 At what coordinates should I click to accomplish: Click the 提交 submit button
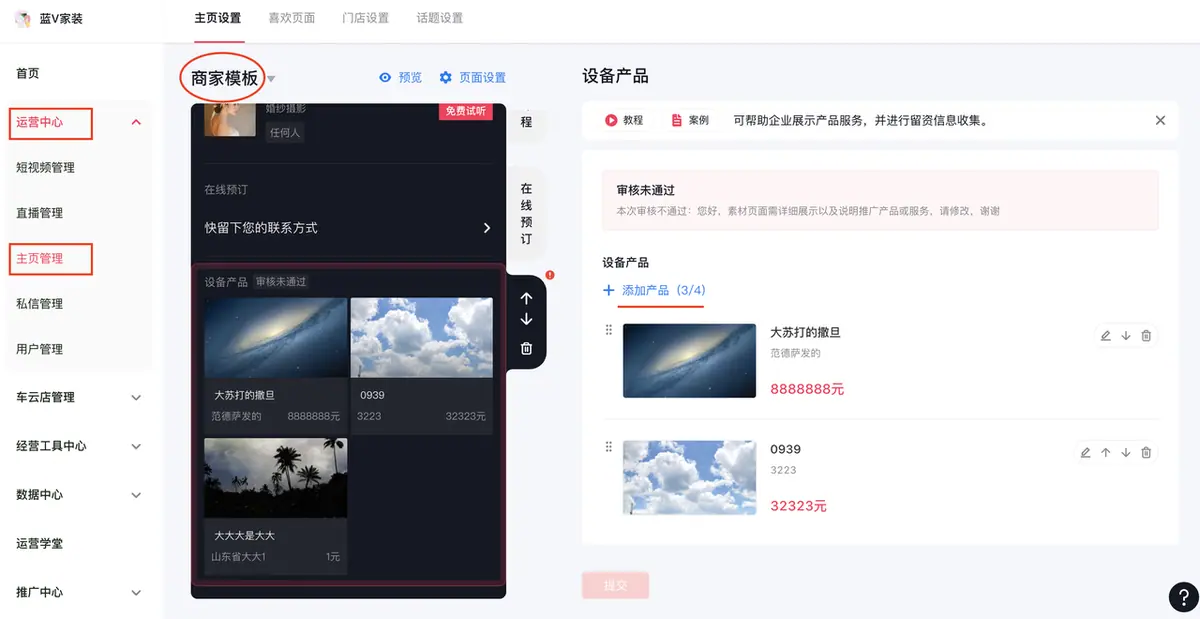point(615,586)
